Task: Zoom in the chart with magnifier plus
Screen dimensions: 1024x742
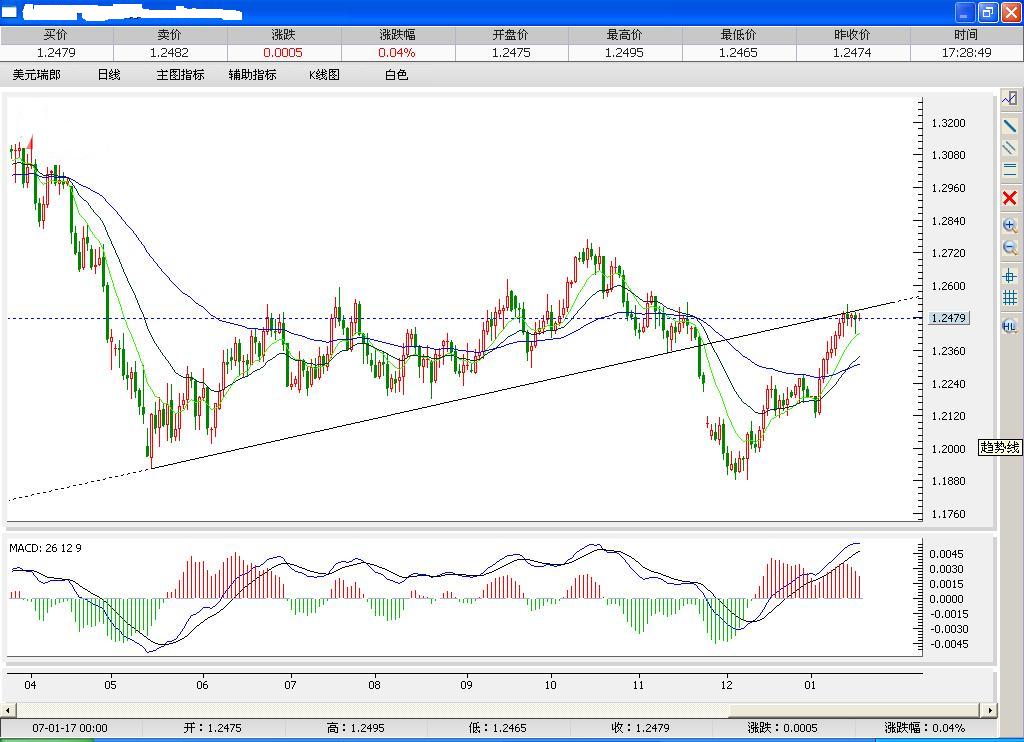Action: [1010, 225]
